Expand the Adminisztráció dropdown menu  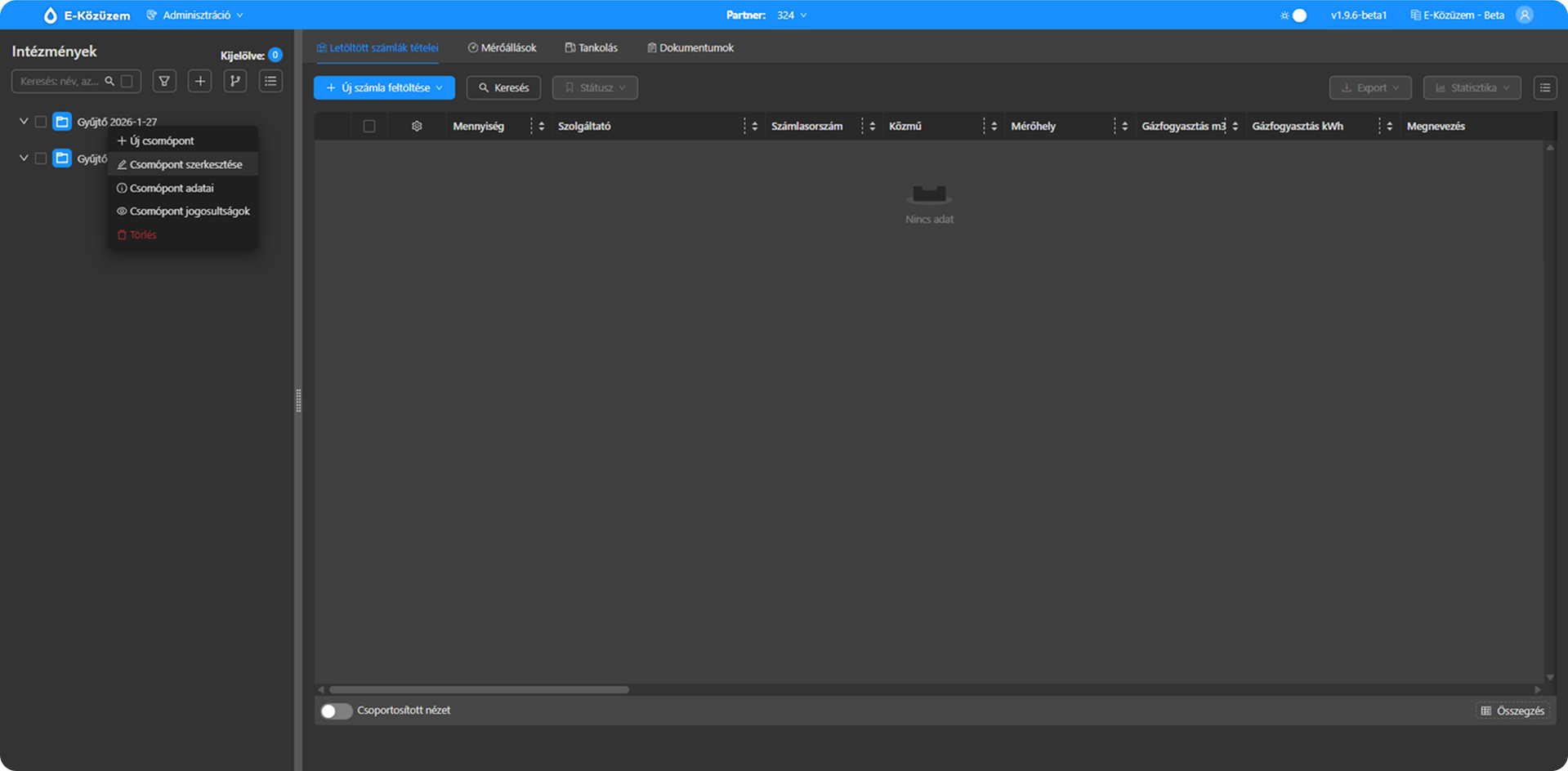pyautogui.click(x=195, y=16)
